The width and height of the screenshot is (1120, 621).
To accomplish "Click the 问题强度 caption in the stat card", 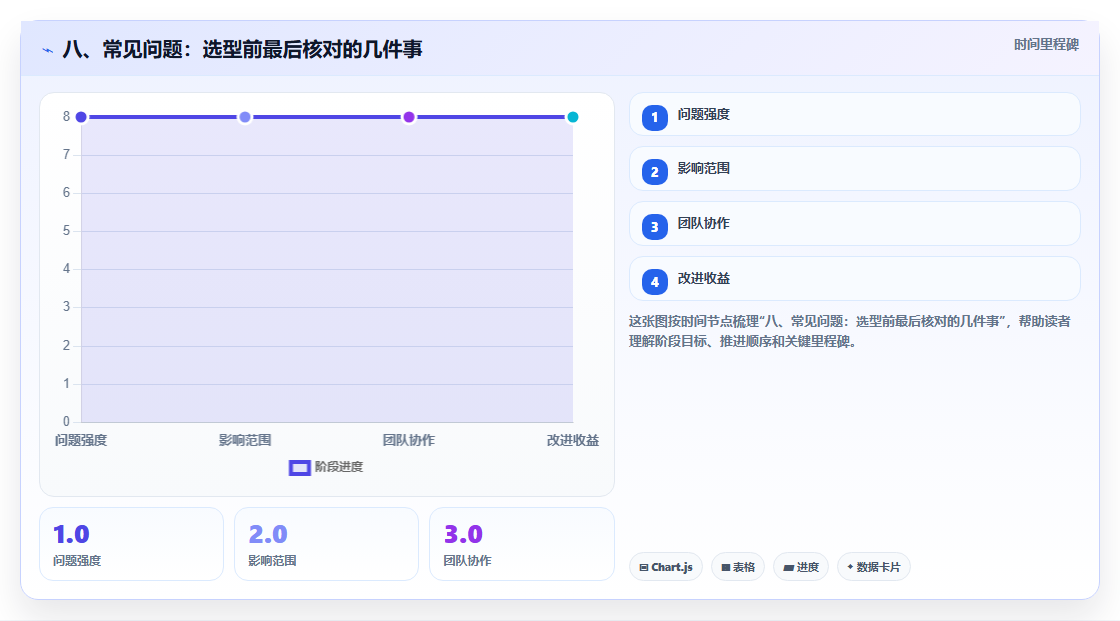I will 77,561.
